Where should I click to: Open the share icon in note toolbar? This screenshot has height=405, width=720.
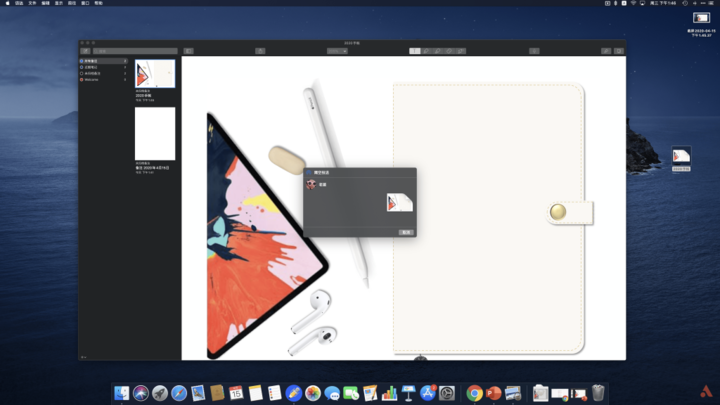point(260,51)
